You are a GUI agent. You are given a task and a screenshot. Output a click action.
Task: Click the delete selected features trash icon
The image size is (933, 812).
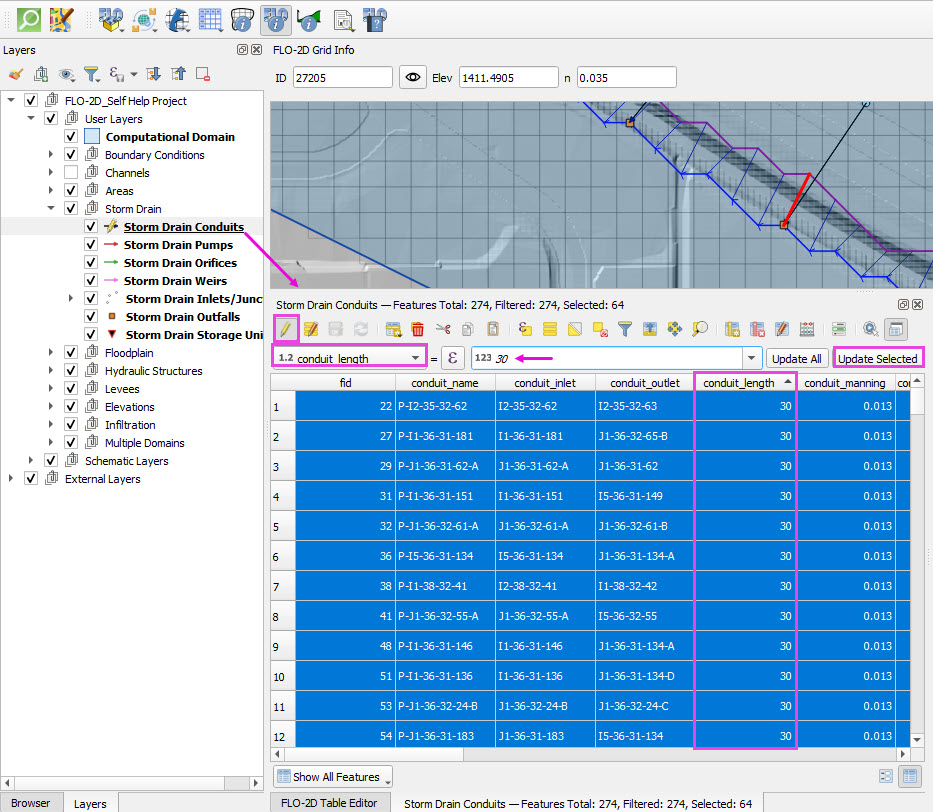pos(418,328)
